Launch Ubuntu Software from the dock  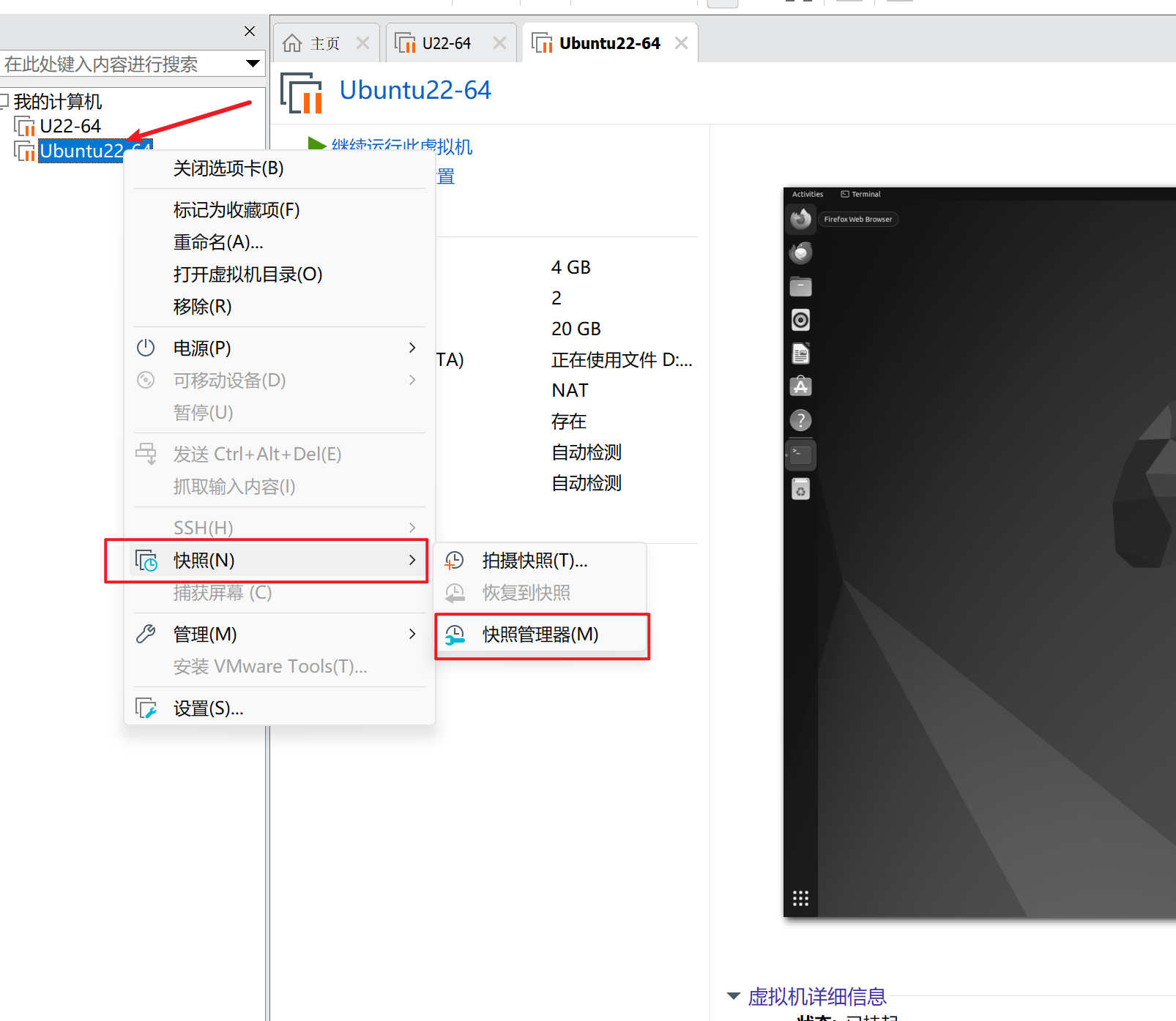click(x=800, y=386)
